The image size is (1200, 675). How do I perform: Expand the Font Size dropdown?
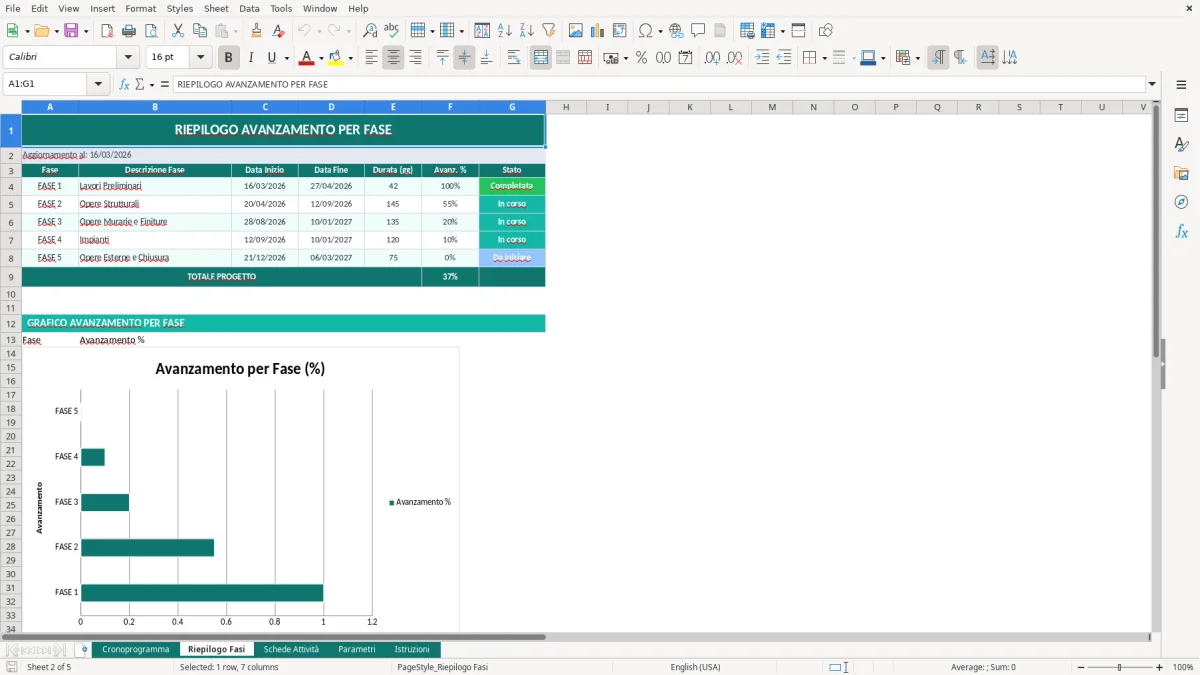point(200,58)
